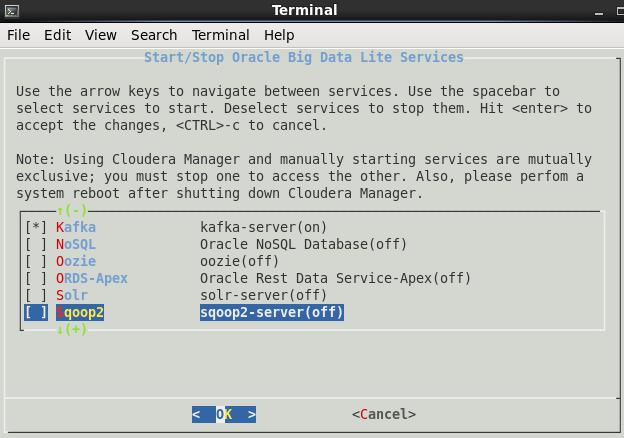Select the Oracle Rest Data Service-Apex(off) entry
This screenshot has height=438, width=624.
(x=335, y=278)
